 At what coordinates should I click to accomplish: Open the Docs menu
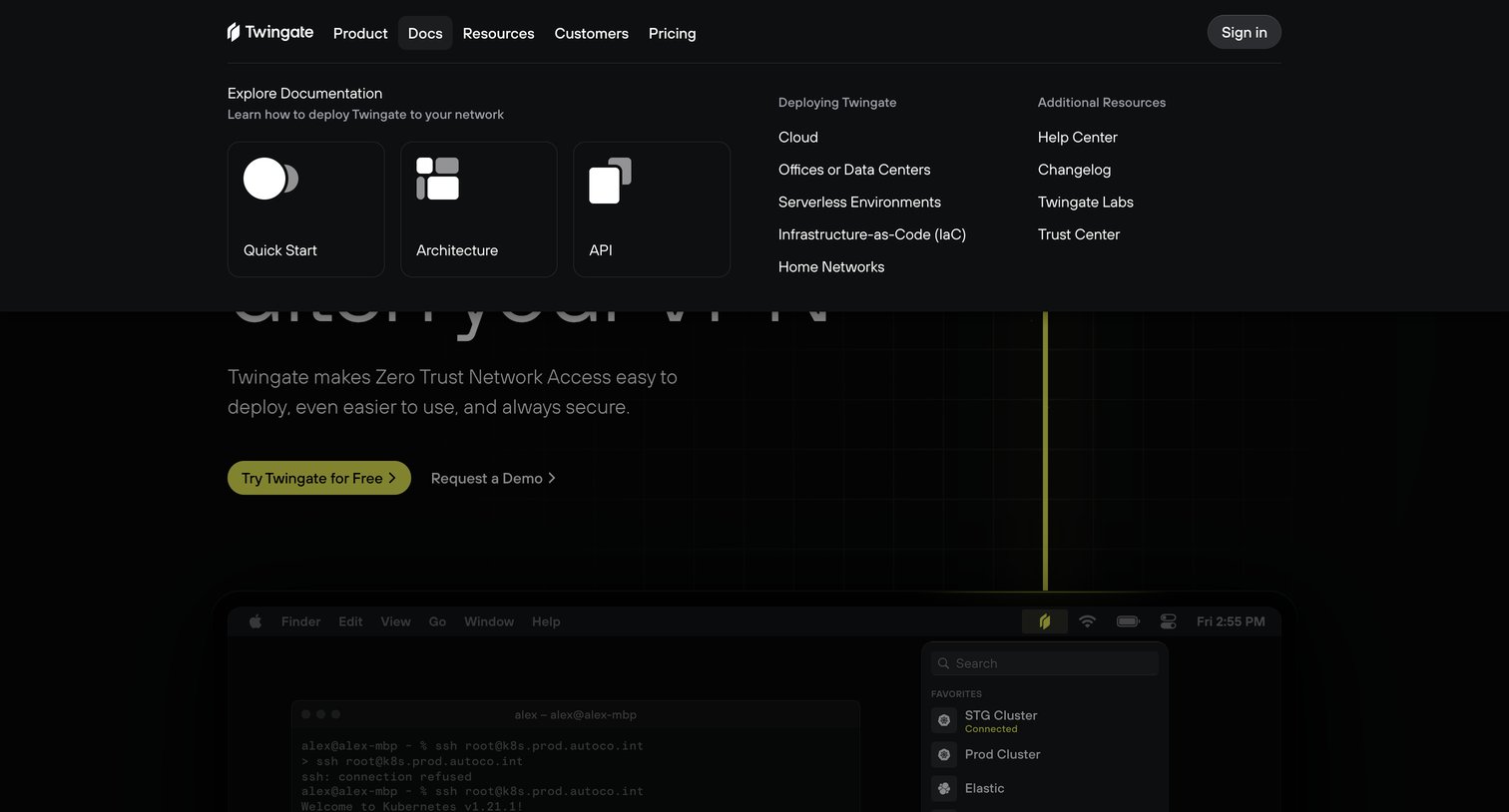[425, 33]
